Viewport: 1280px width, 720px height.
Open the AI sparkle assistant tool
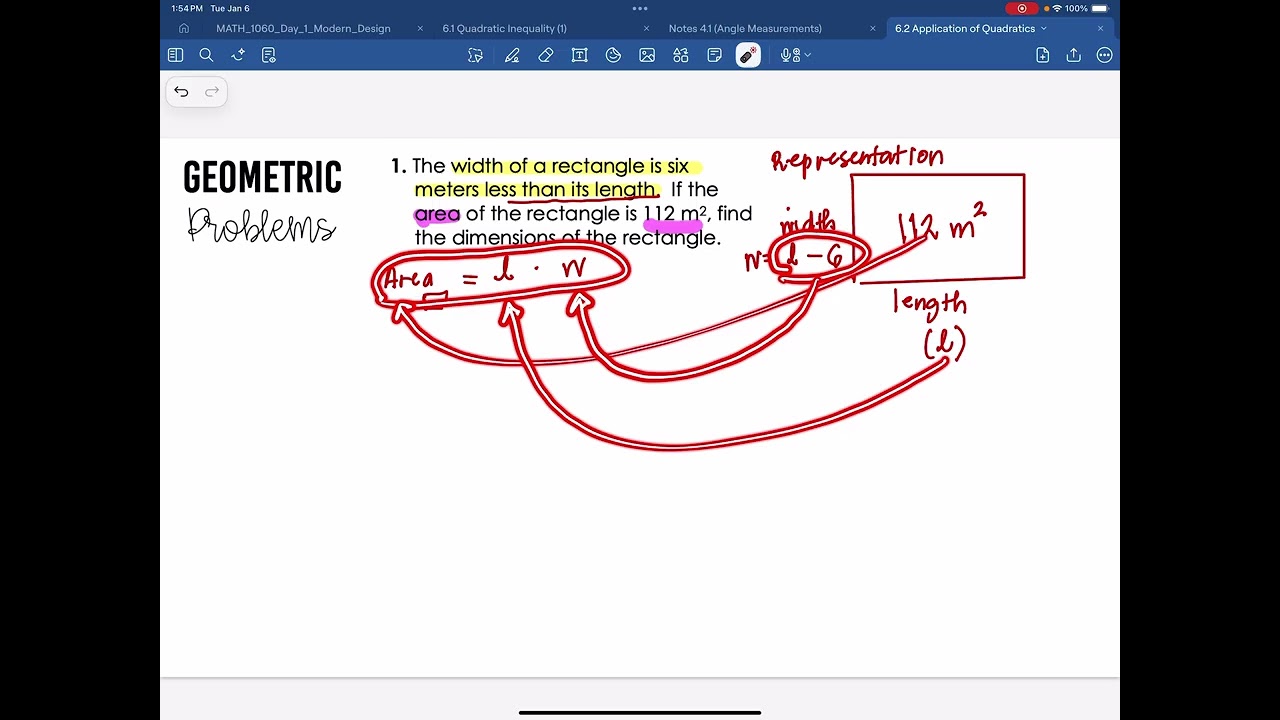[238, 56]
